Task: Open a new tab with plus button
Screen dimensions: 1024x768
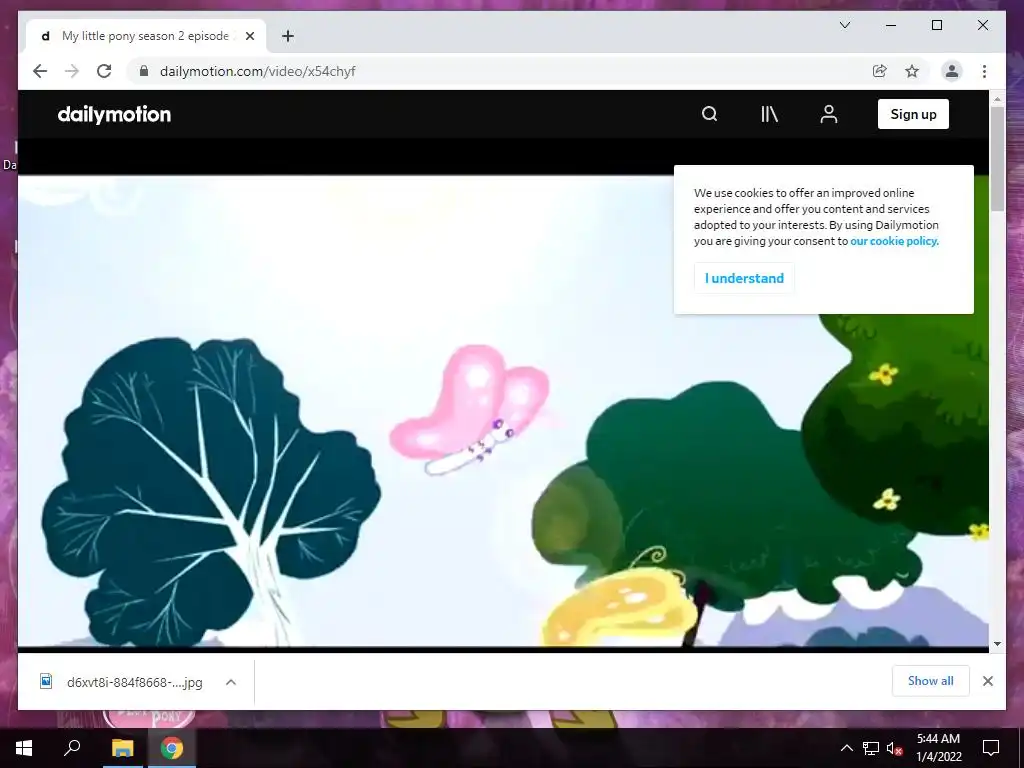Action: [x=287, y=36]
